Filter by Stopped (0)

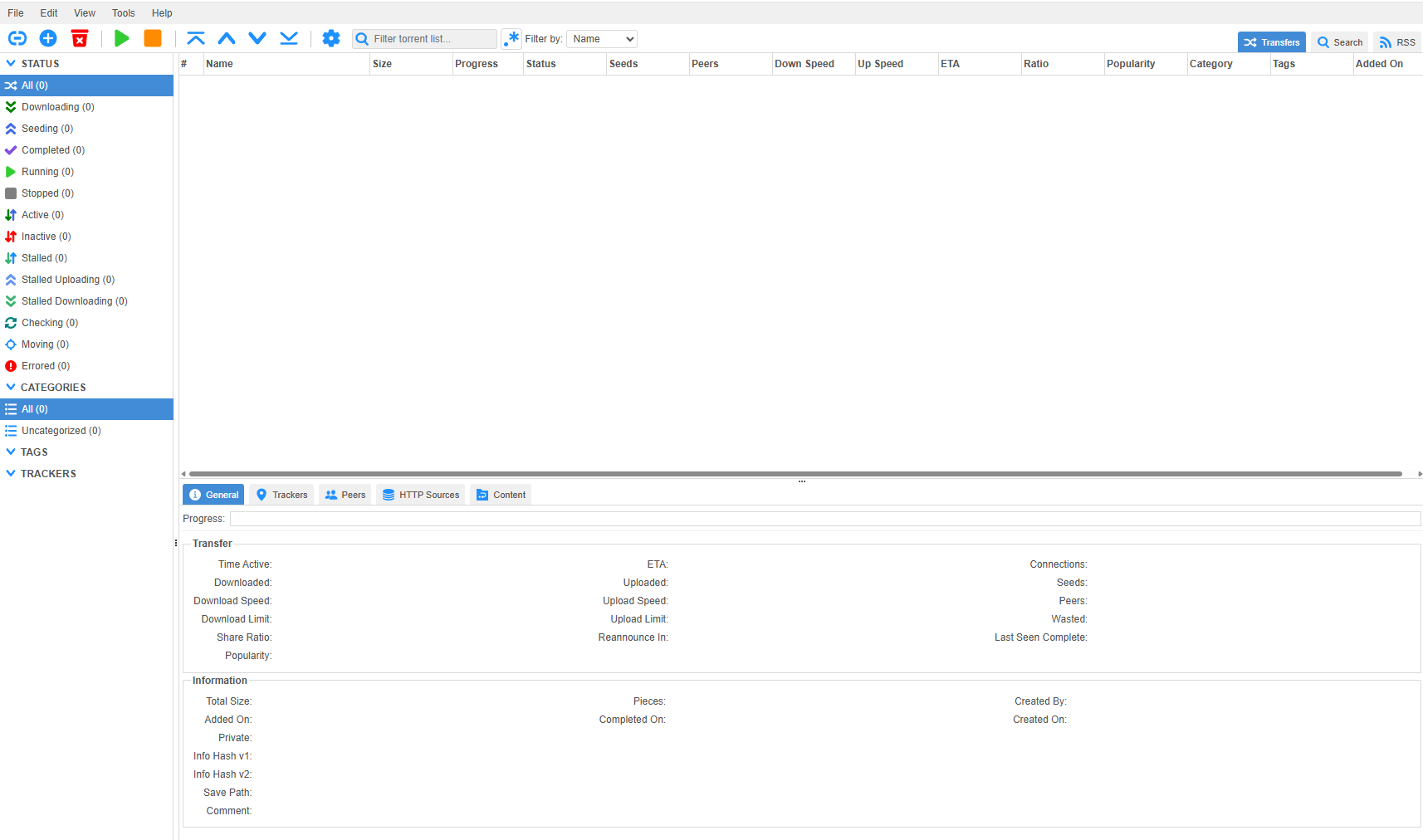pos(86,193)
